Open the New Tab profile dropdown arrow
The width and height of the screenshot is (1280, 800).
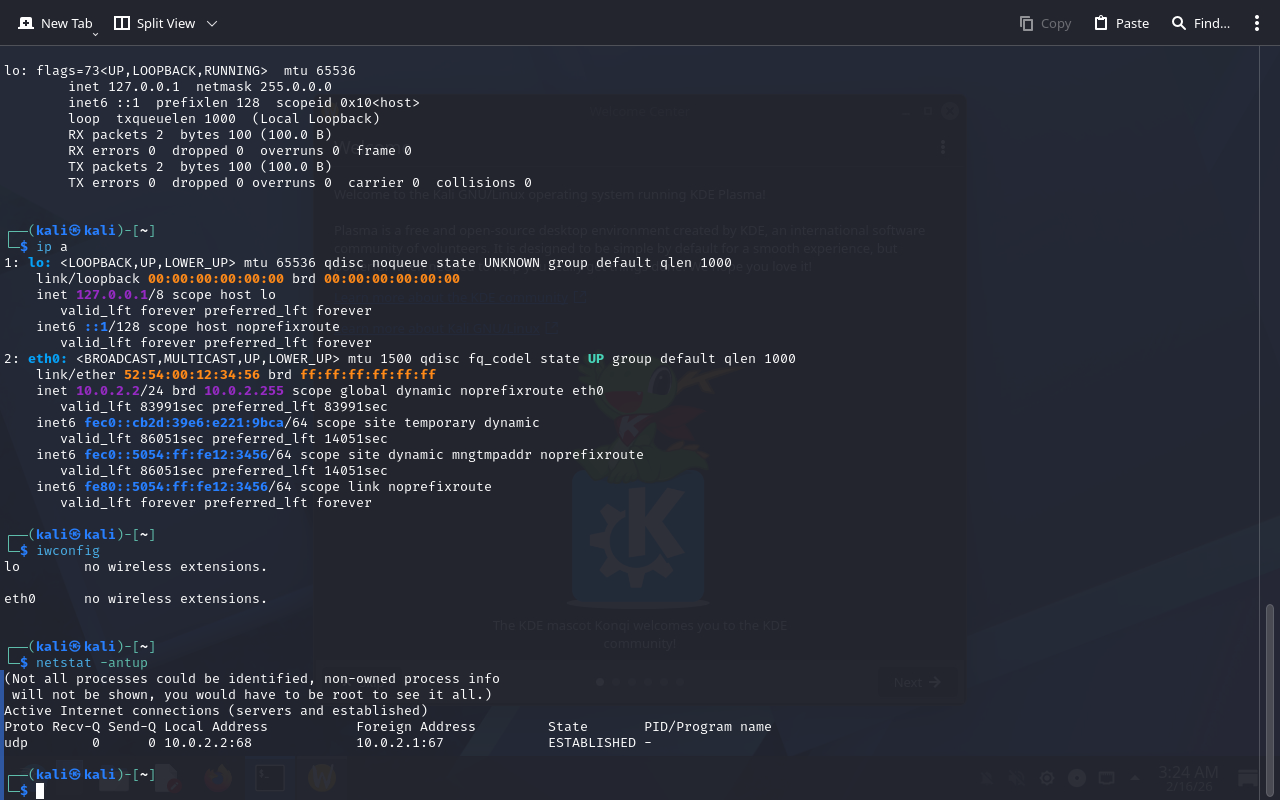tap(95, 34)
